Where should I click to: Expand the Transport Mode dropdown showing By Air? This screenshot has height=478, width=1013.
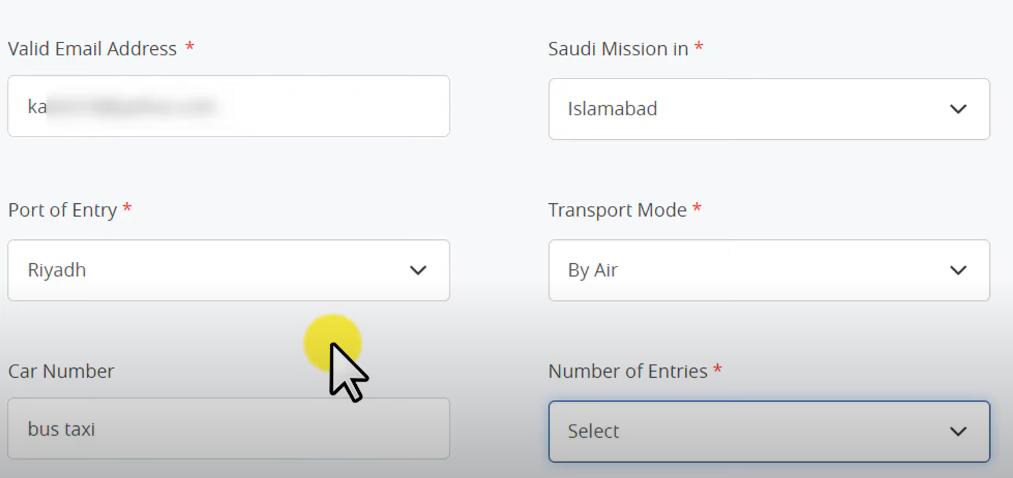click(769, 270)
